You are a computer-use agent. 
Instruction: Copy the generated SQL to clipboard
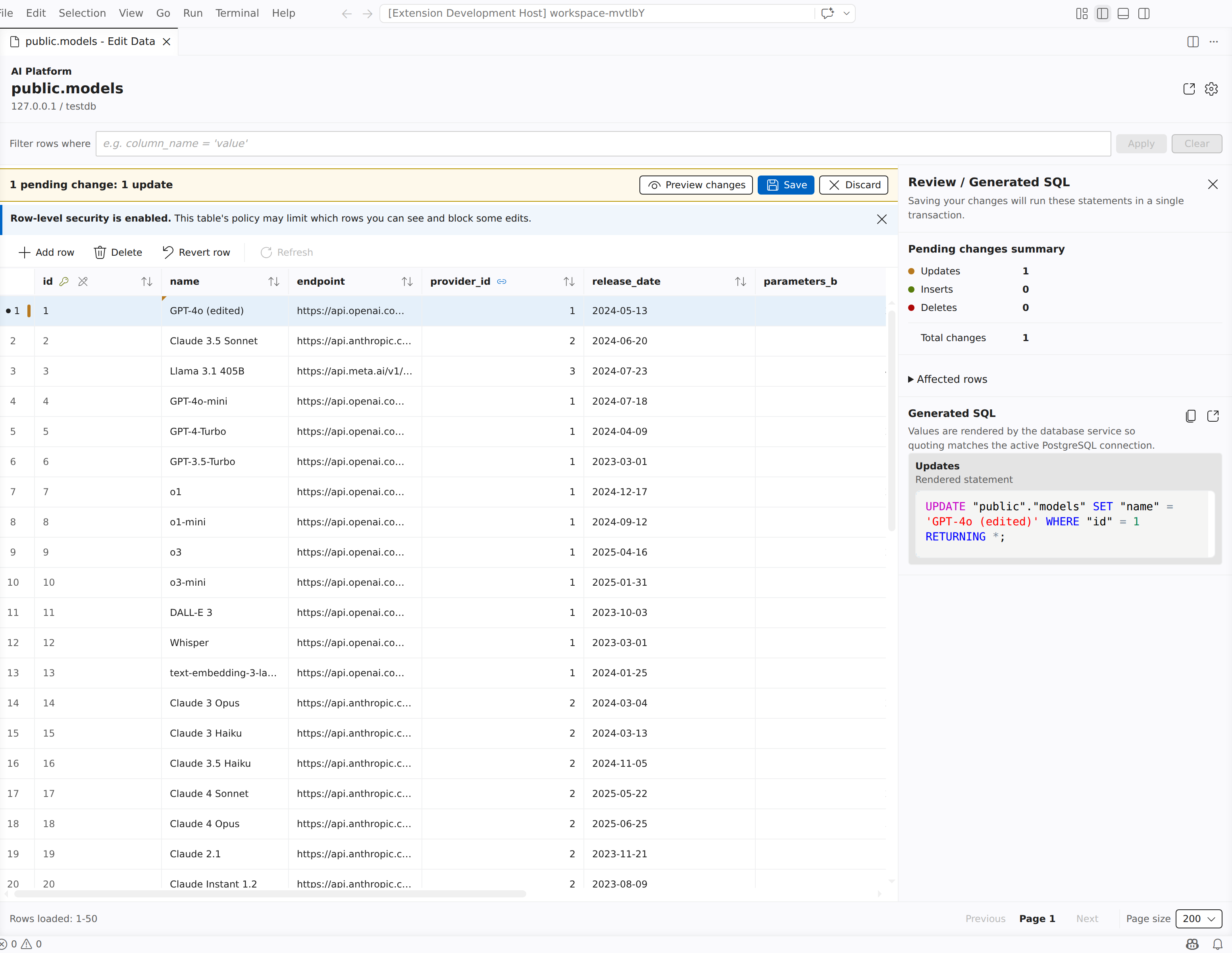(x=1190, y=416)
